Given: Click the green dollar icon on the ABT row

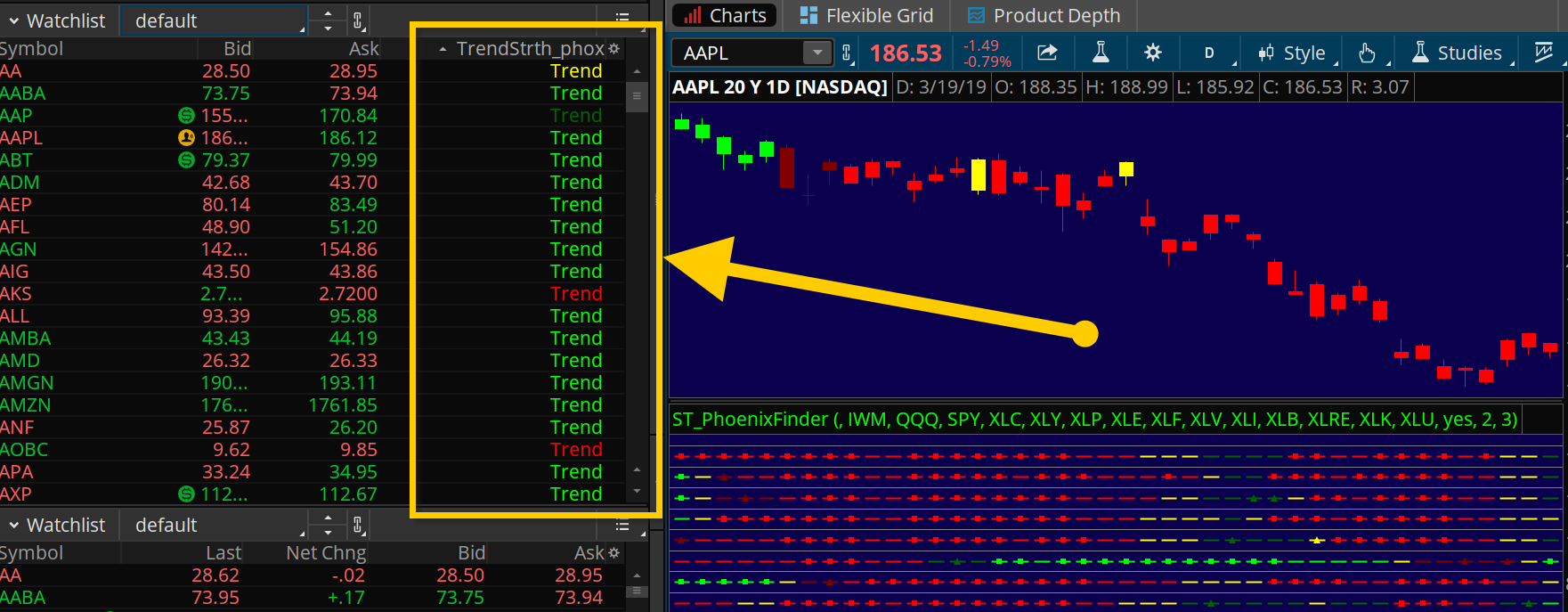Looking at the screenshot, I should click(186, 159).
